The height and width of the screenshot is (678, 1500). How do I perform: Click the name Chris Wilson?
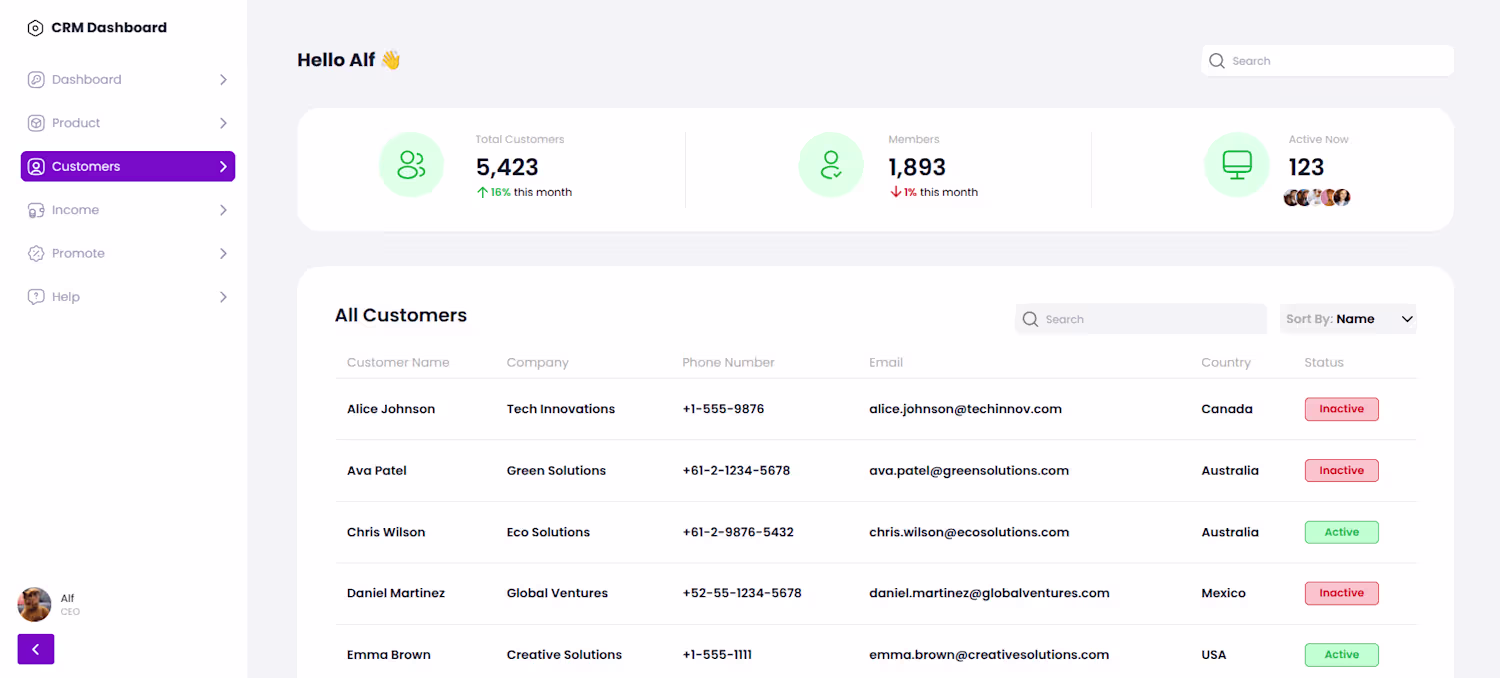point(386,532)
